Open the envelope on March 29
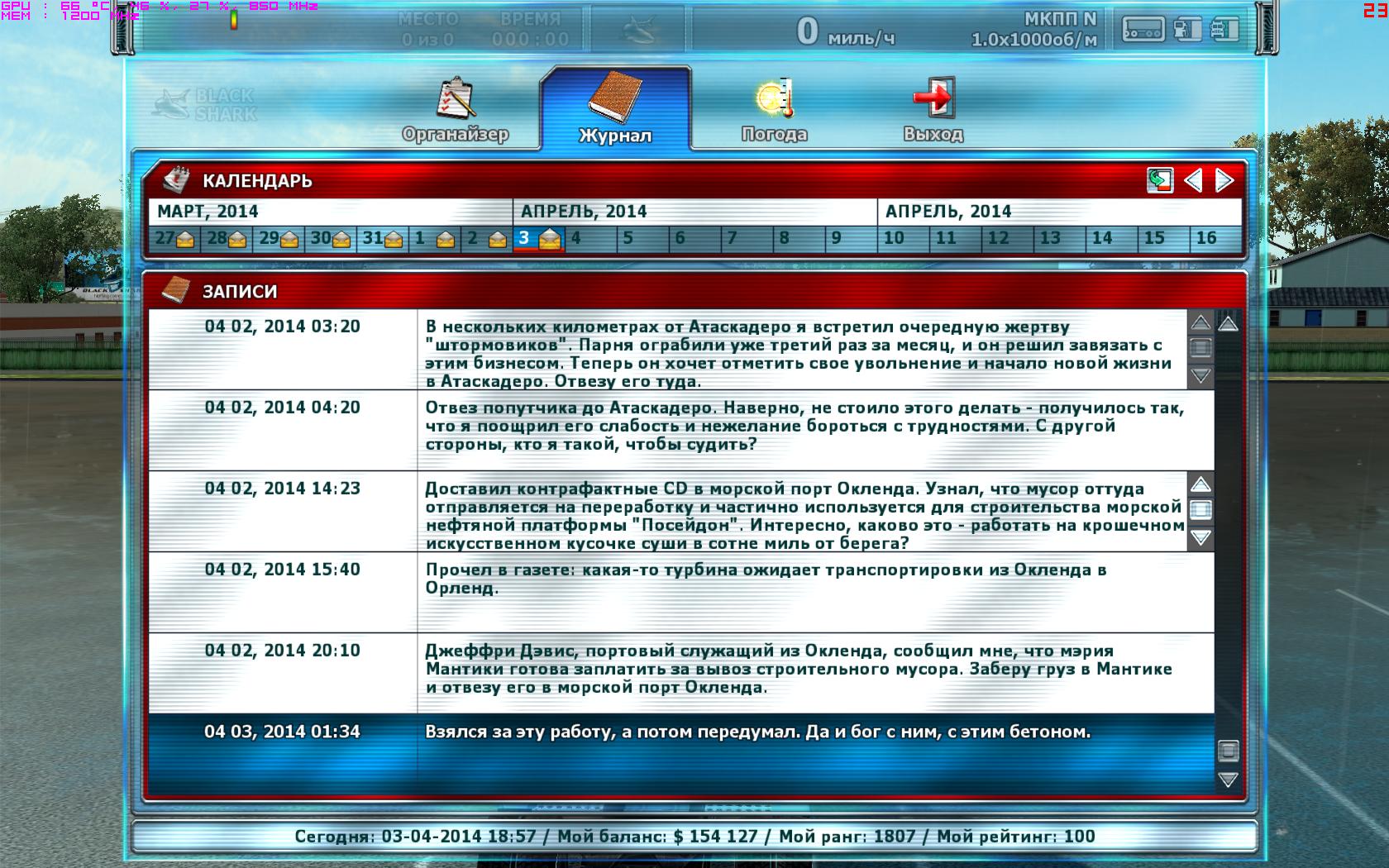1389x868 pixels. (289, 240)
